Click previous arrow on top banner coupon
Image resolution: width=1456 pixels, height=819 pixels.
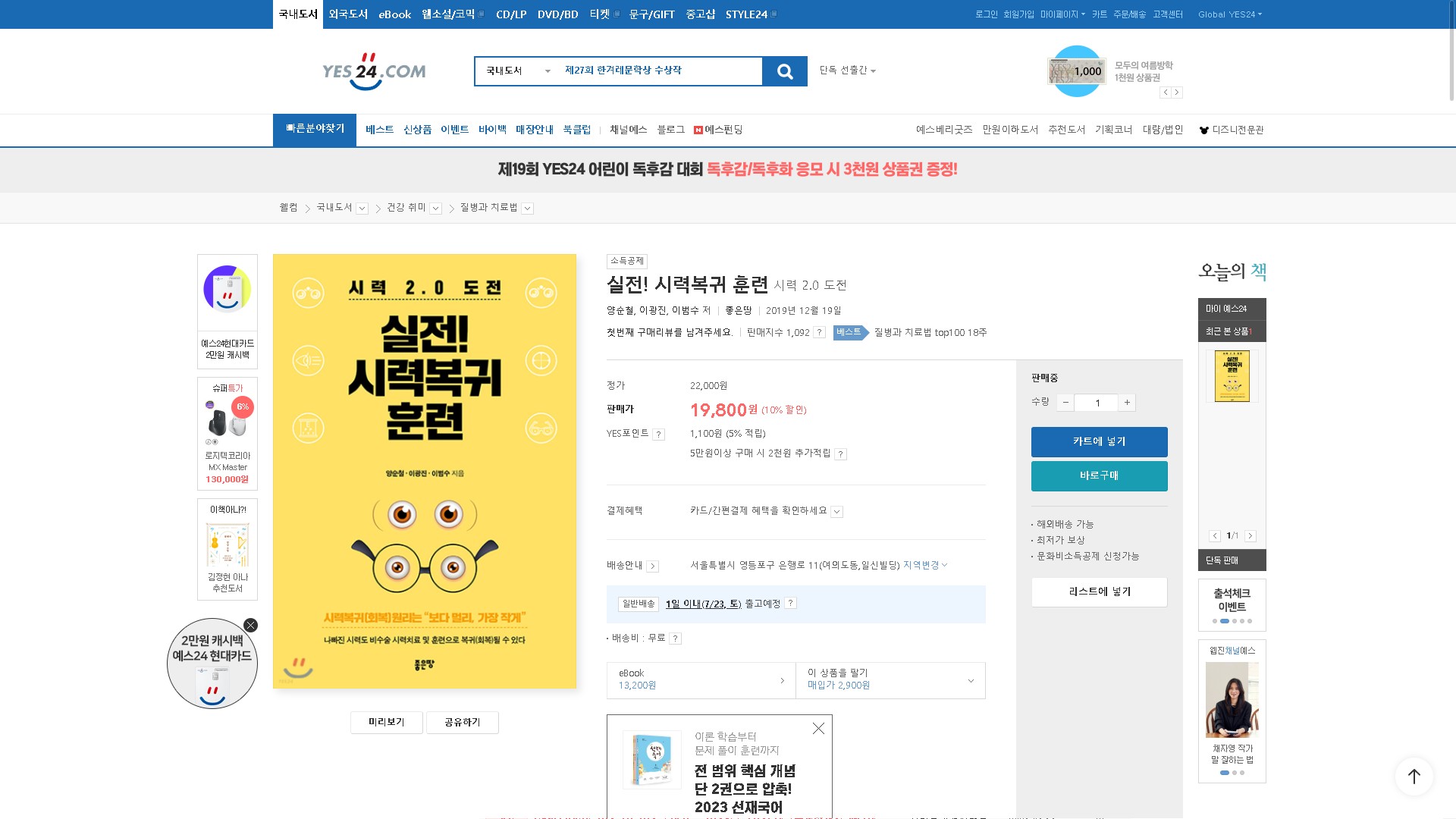coord(1166,93)
